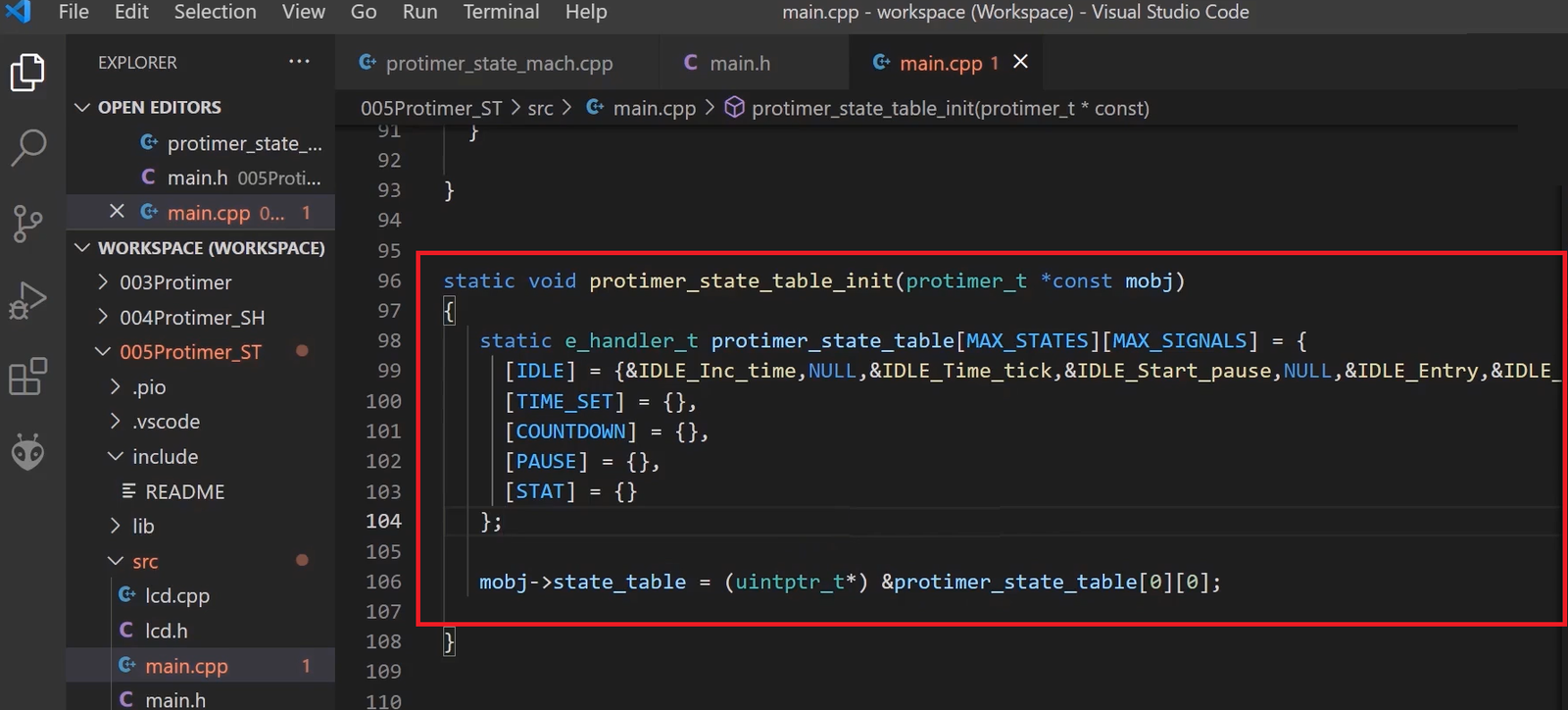Click line number 104 in gutter
The image size is (1568, 710).
(x=383, y=521)
